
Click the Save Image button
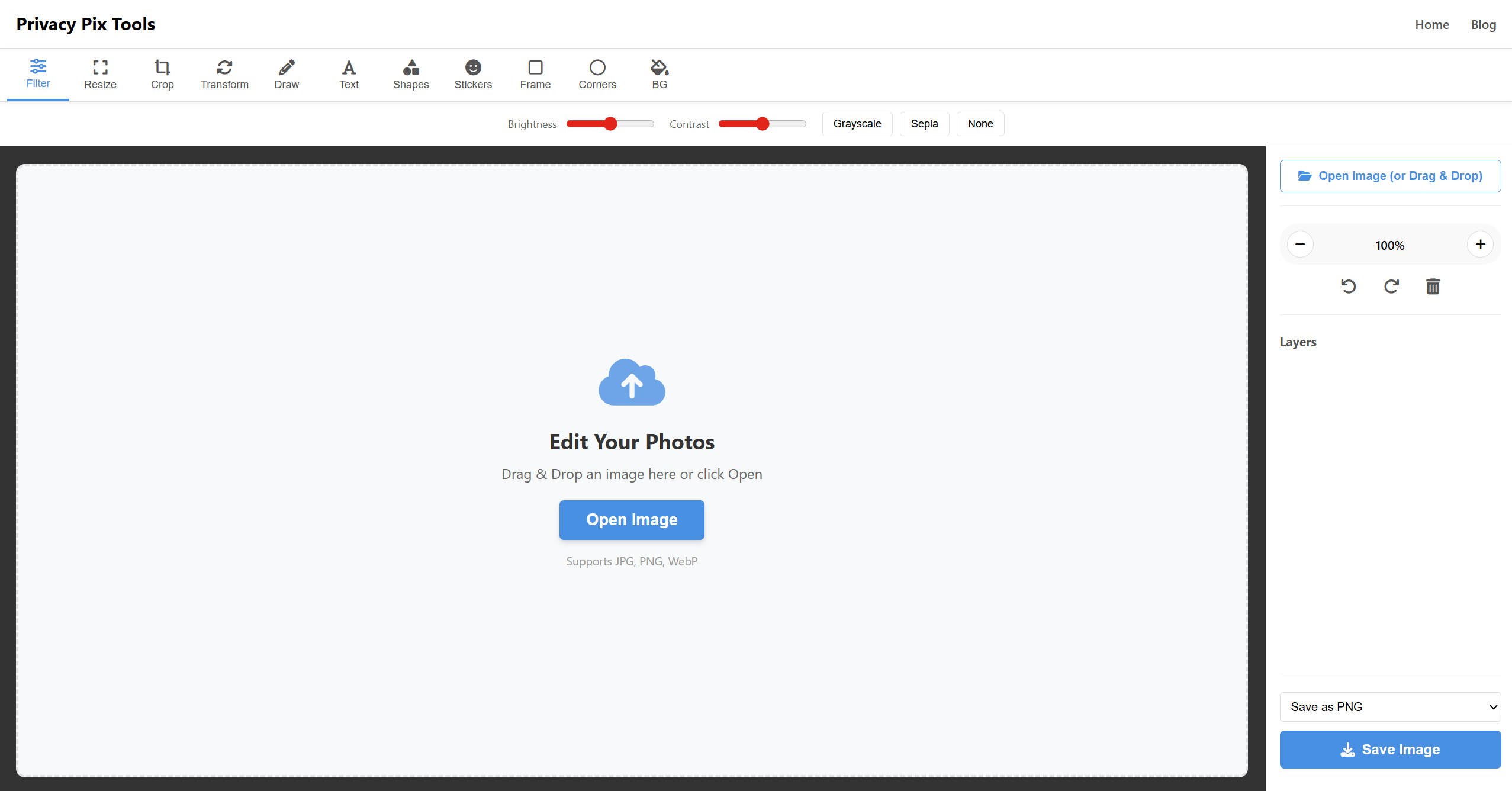pos(1389,749)
